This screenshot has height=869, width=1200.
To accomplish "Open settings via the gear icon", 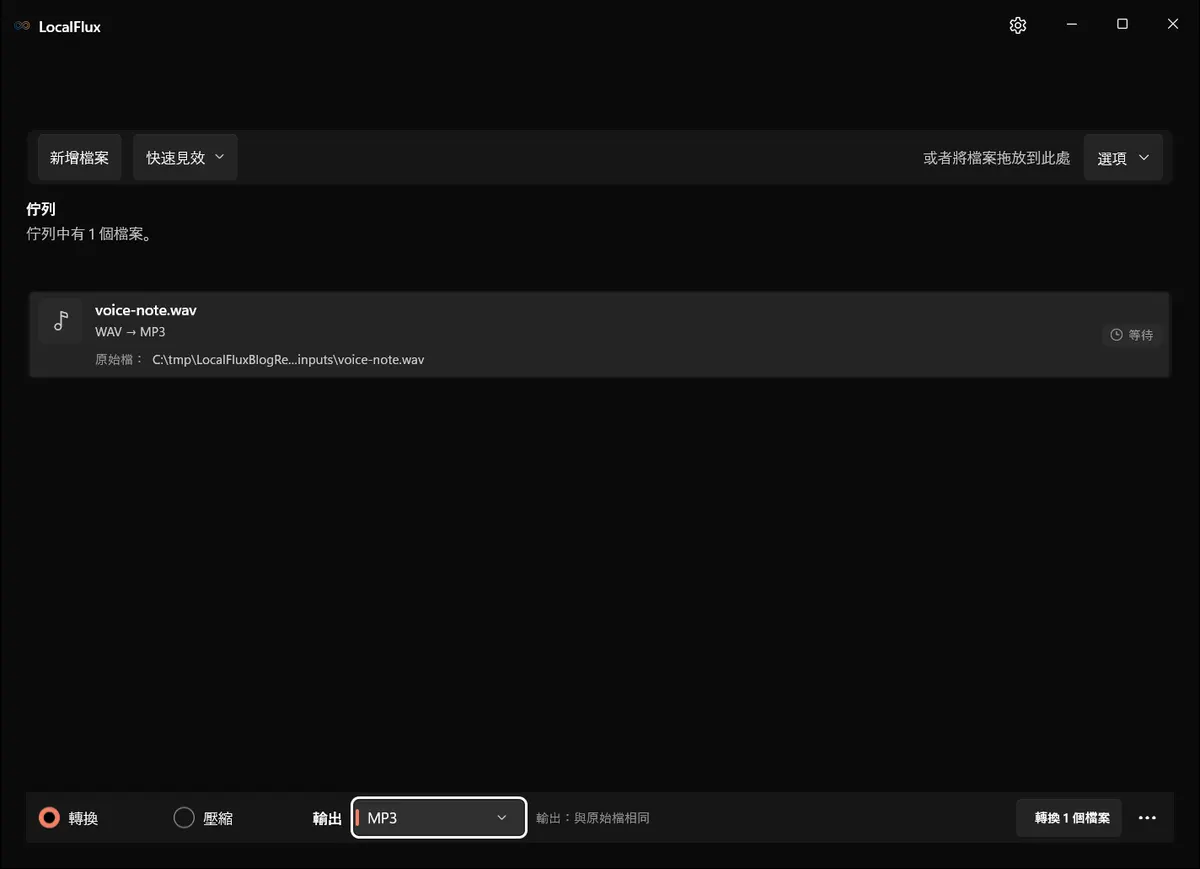I will pos(1018,25).
